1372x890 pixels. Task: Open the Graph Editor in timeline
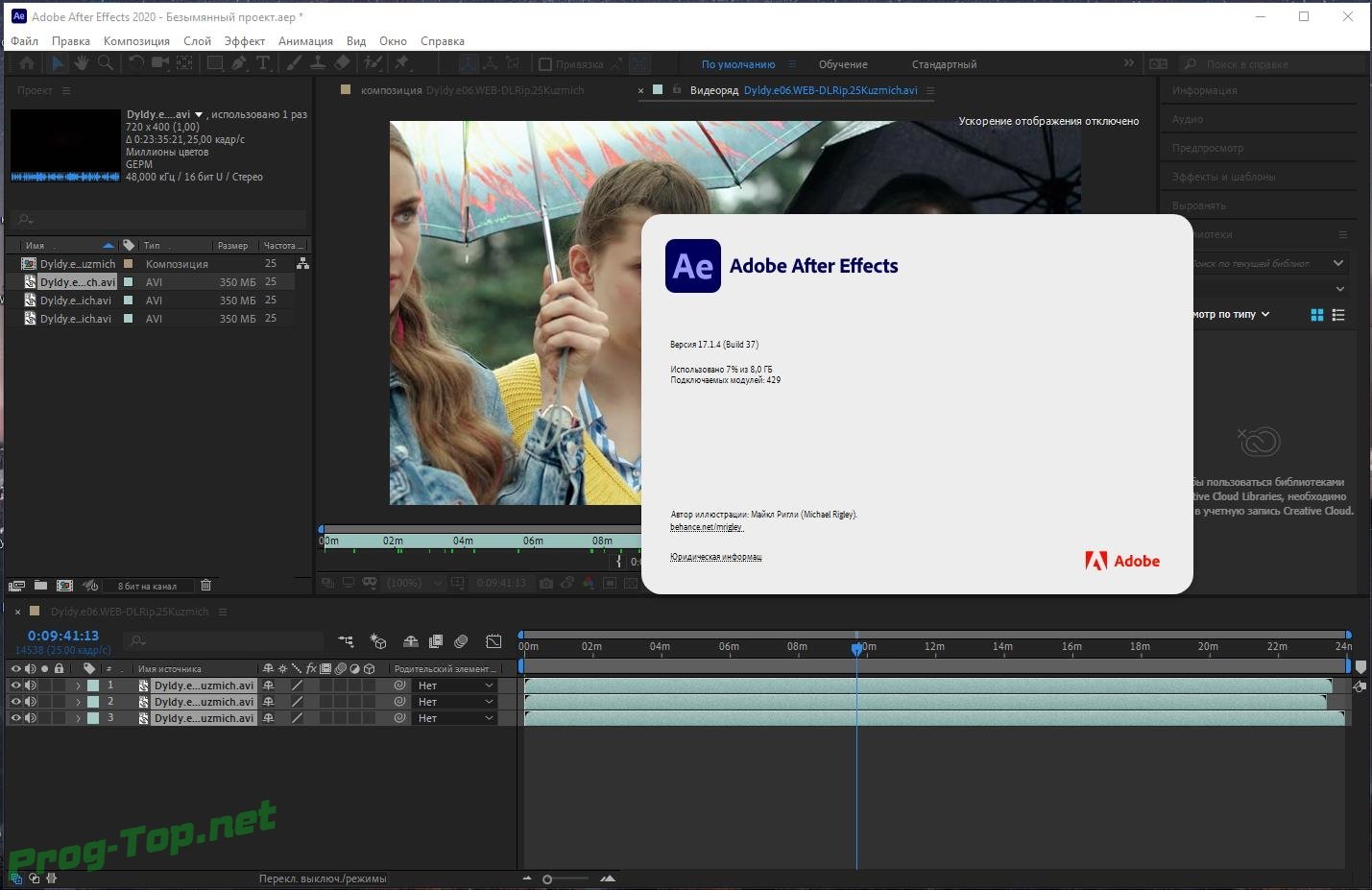tap(493, 641)
